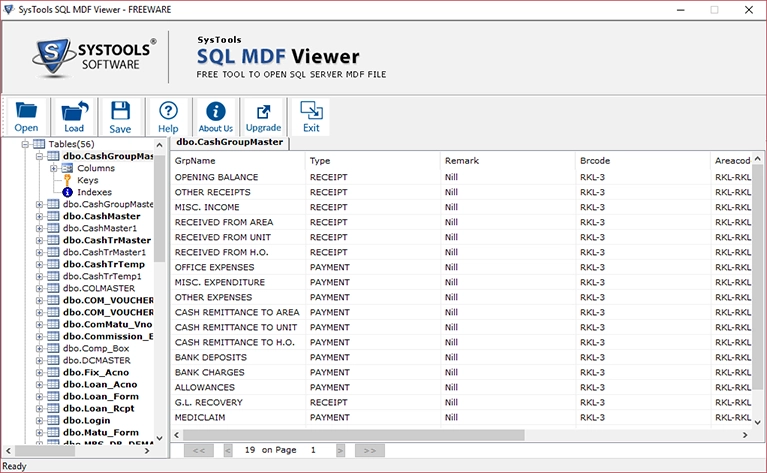This screenshot has width=767, height=473.
Task: Select the ALLOWANCES cell
Action: (x=238, y=387)
